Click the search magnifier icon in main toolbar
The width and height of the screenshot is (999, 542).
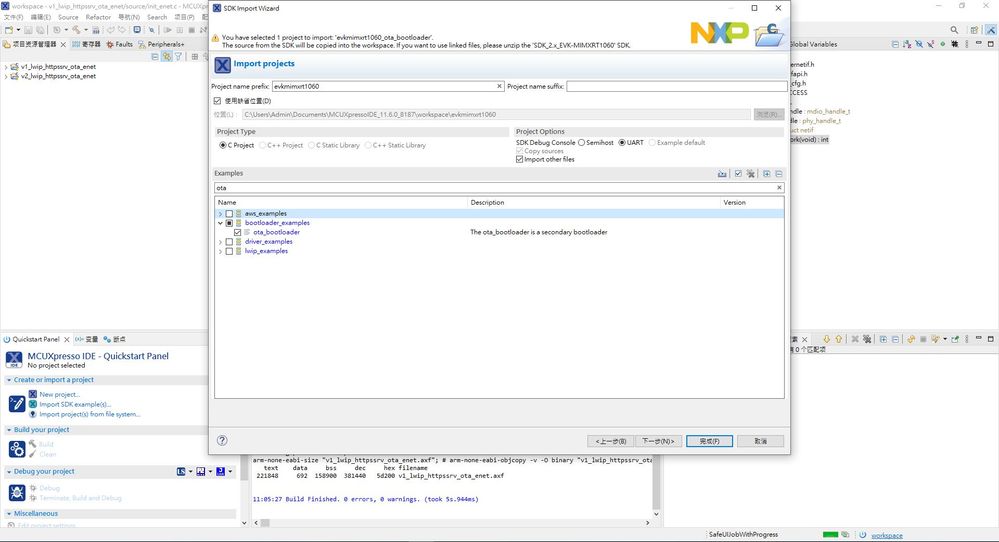[x=954, y=30]
